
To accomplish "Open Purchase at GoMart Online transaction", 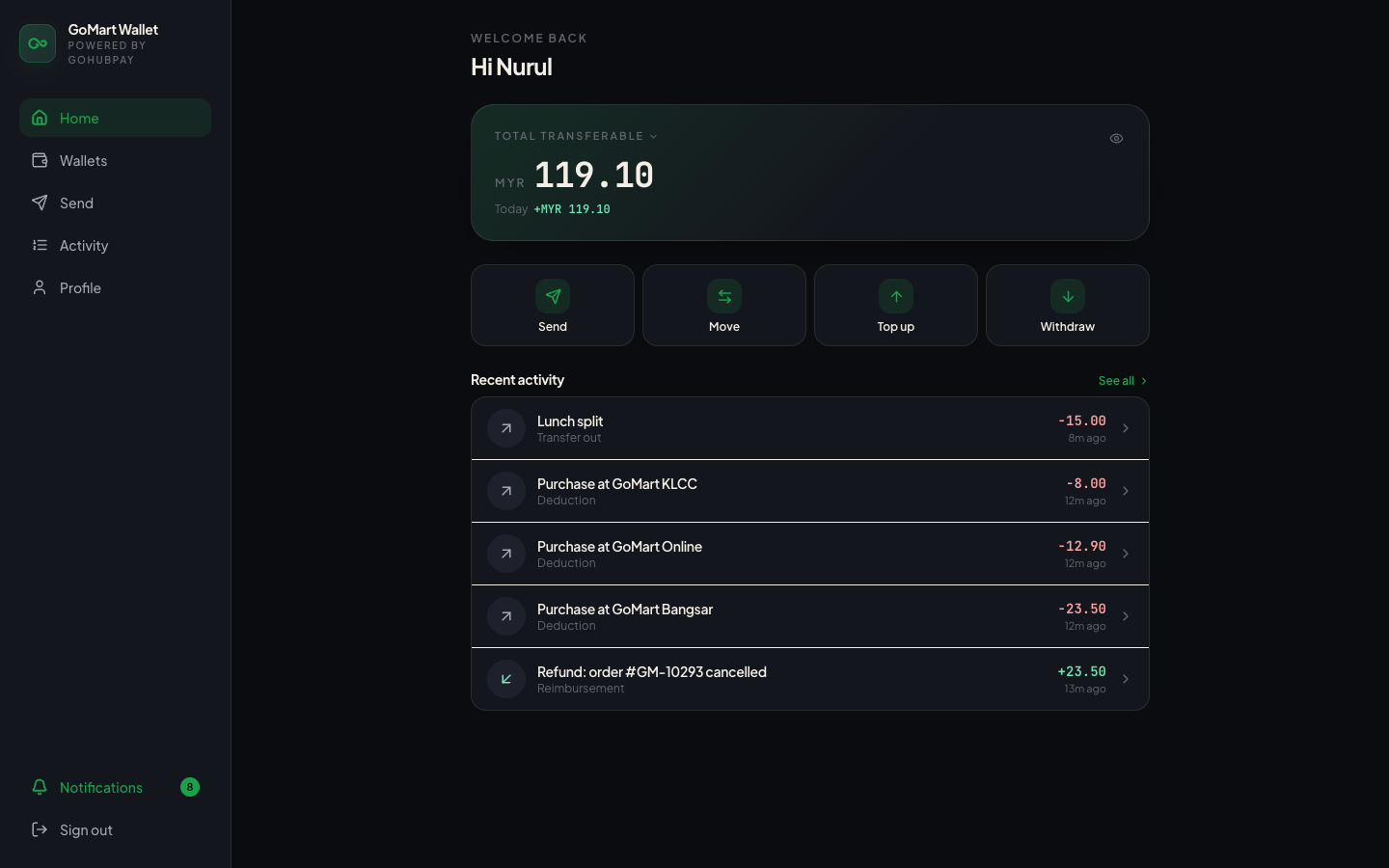I will 810,554.
